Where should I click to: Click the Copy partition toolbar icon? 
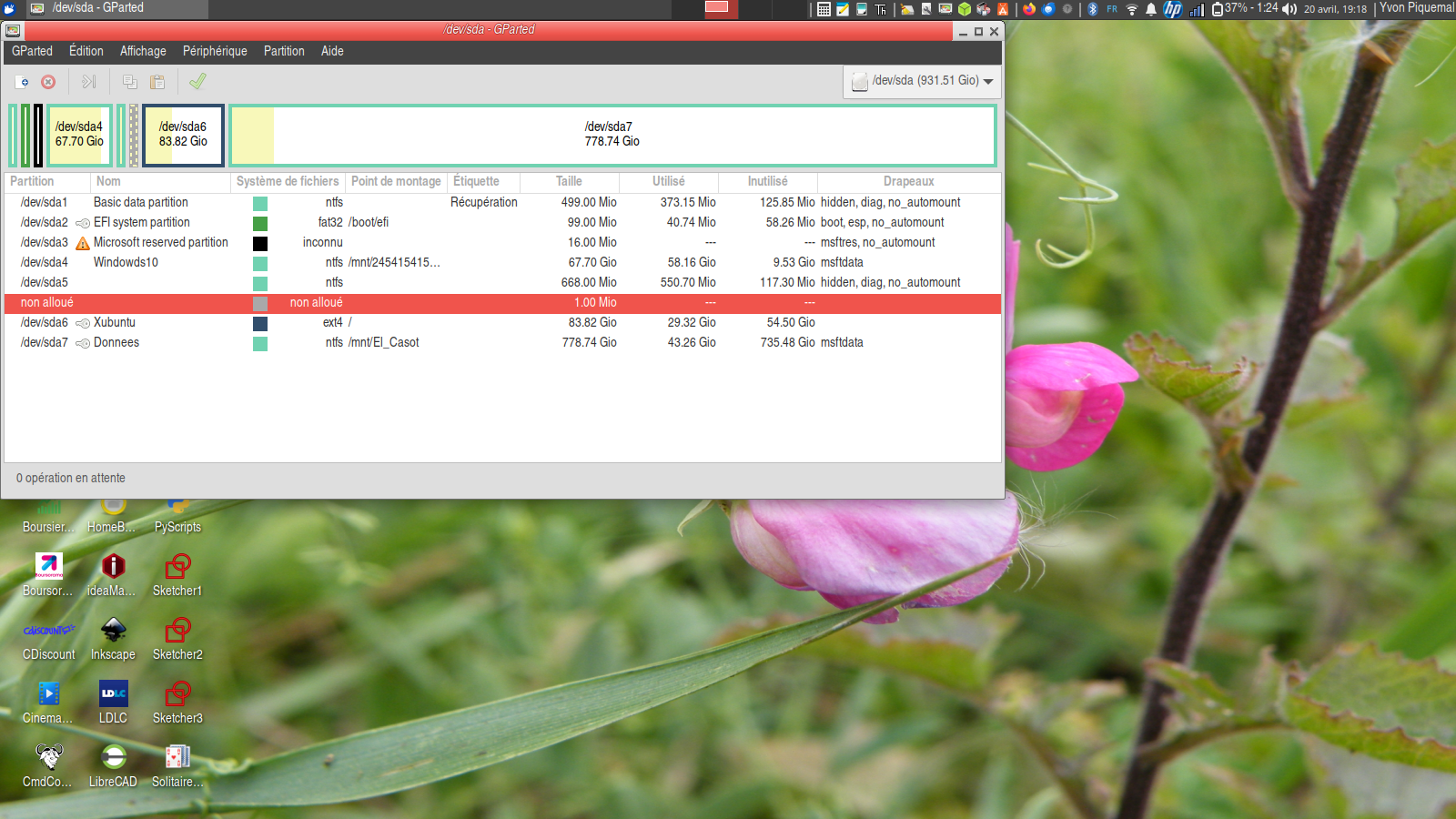point(130,82)
